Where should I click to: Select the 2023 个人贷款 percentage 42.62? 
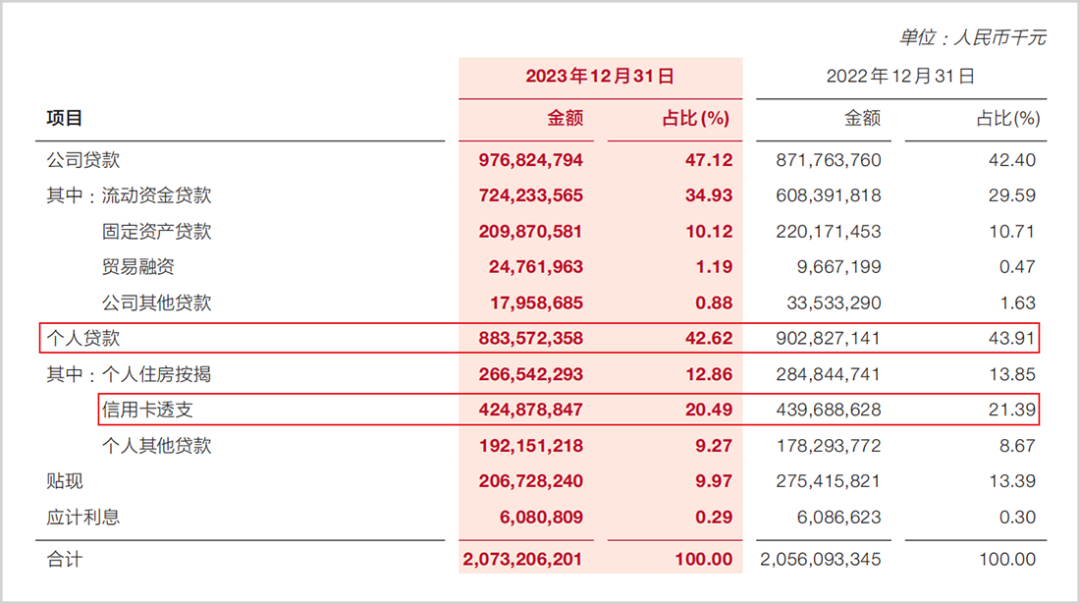coord(709,338)
